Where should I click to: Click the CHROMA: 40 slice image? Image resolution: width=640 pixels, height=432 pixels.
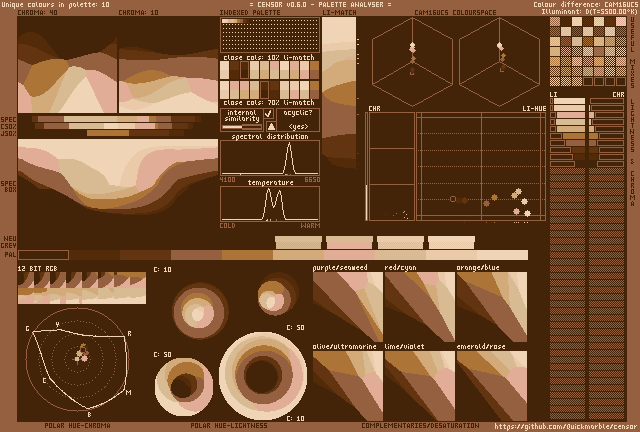tap(67, 65)
